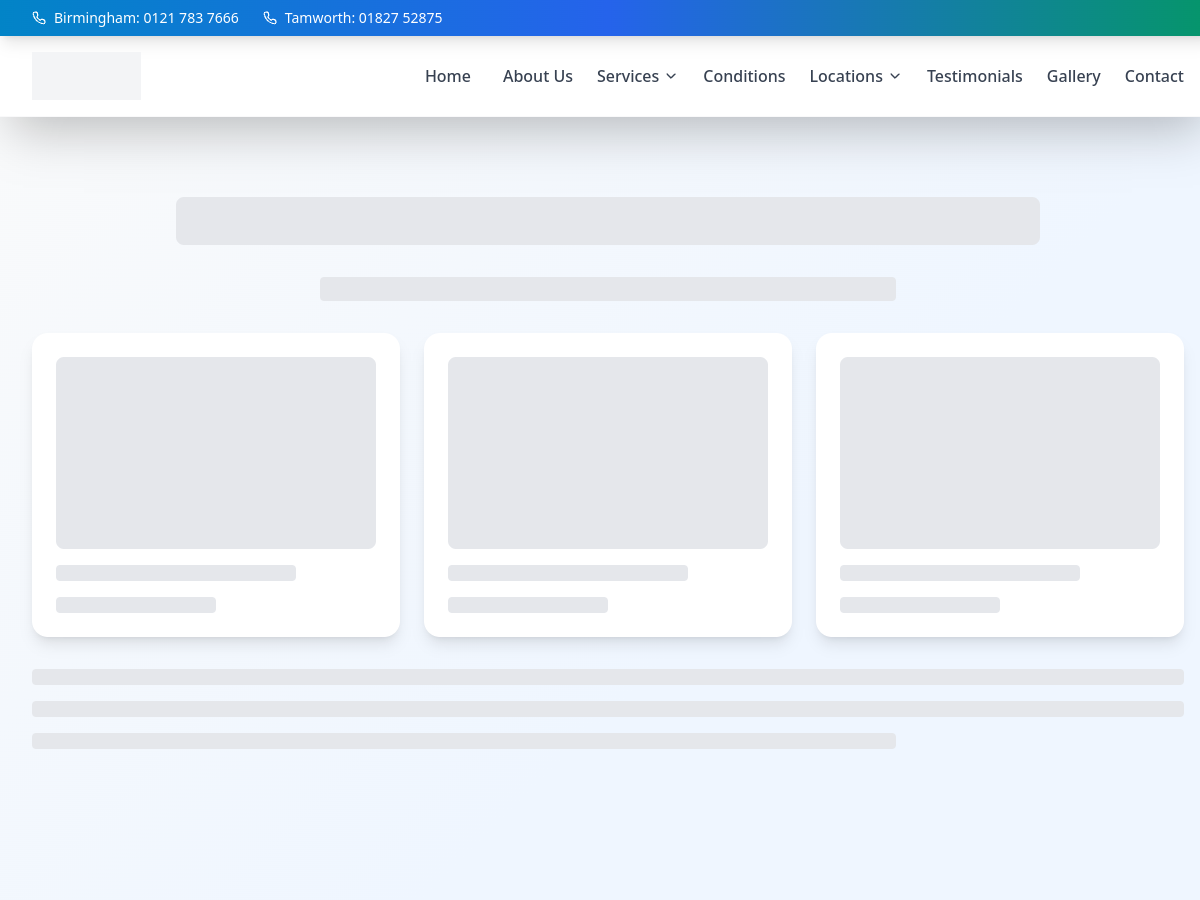Click the middle card's image placeholder
This screenshot has width=1200, height=900.
(608, 452)
